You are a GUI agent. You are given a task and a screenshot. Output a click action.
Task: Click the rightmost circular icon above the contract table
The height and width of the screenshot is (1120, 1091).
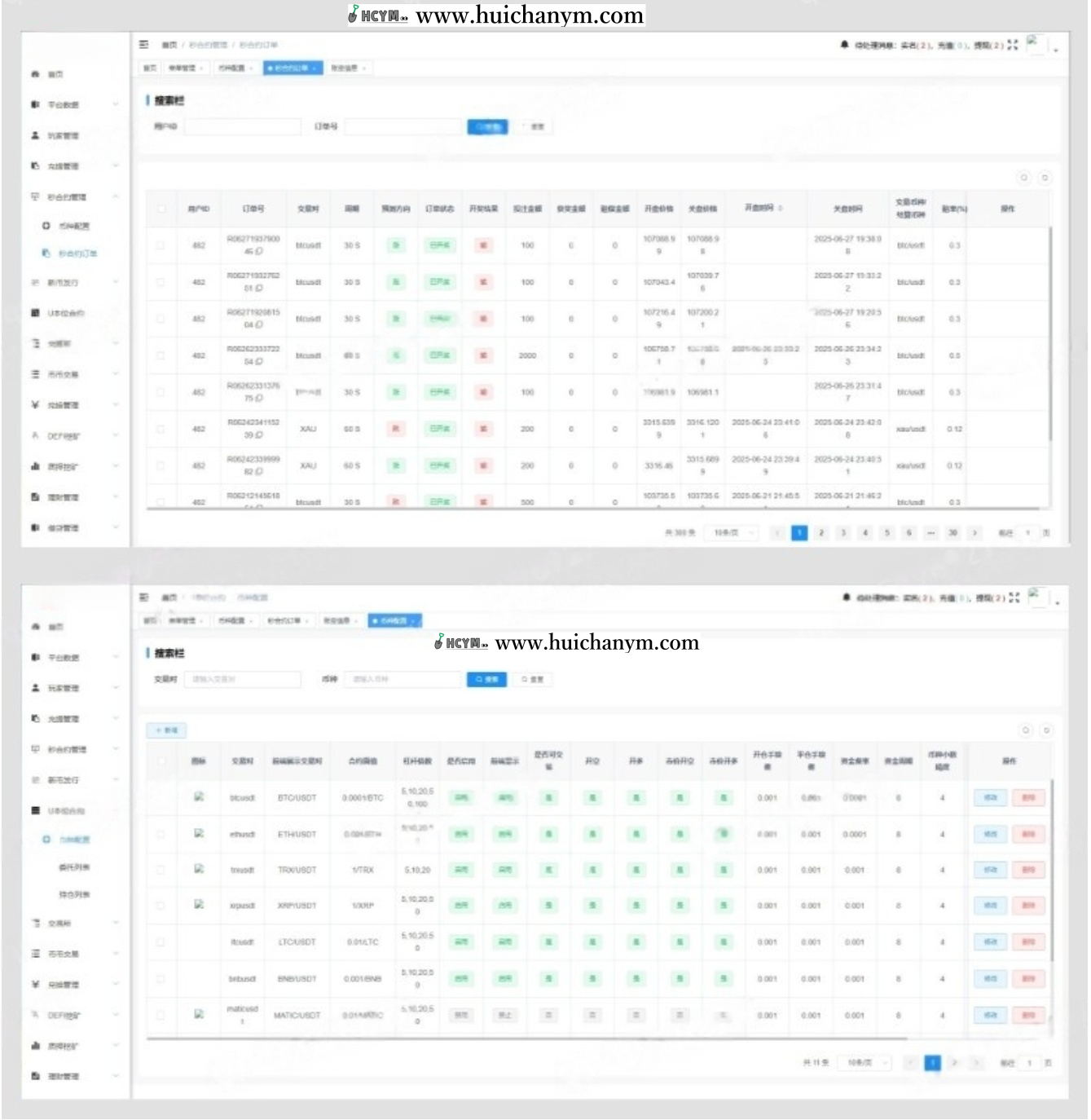point(1046,730)
